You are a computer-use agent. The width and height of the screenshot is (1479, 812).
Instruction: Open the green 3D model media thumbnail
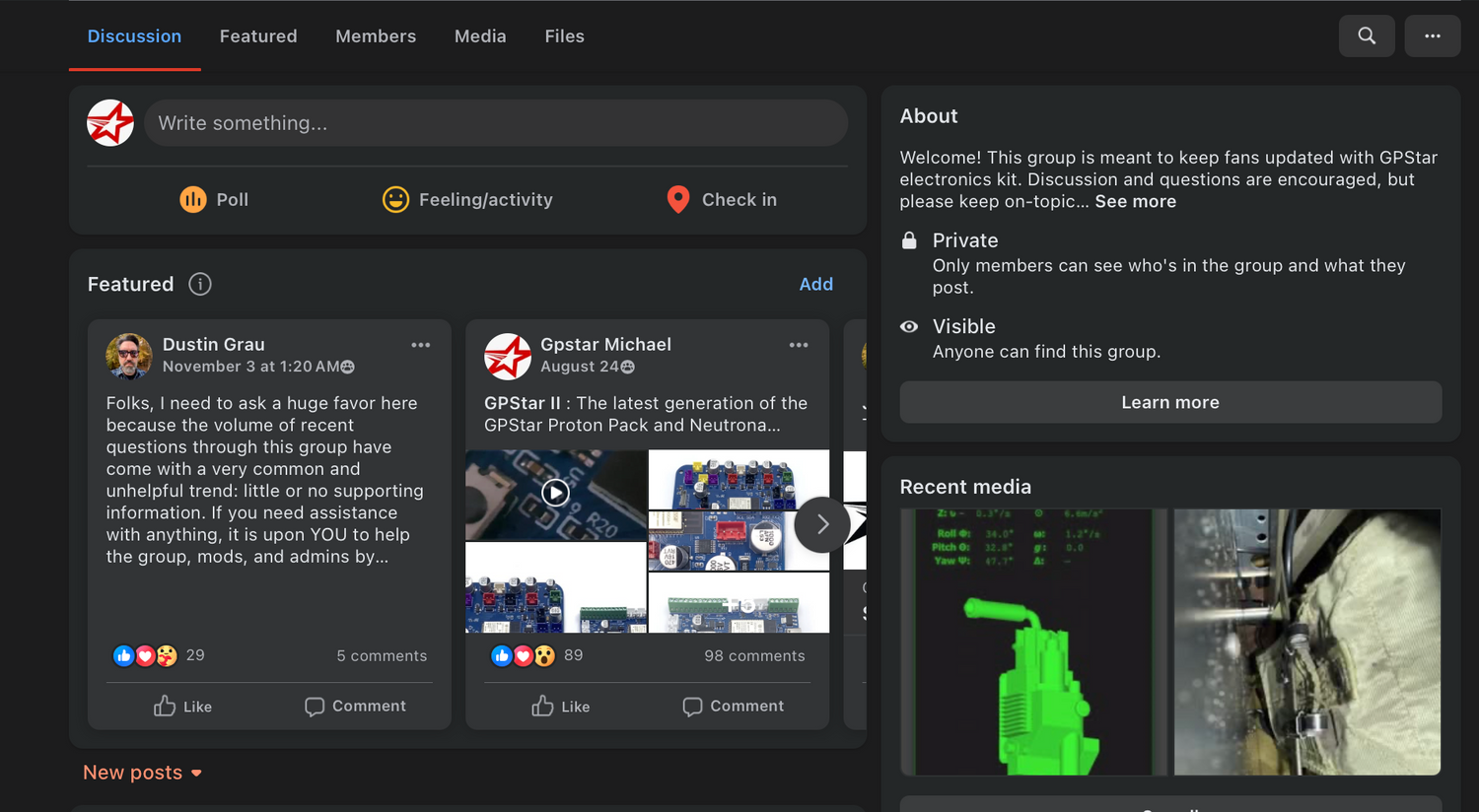pos(1032,642)
